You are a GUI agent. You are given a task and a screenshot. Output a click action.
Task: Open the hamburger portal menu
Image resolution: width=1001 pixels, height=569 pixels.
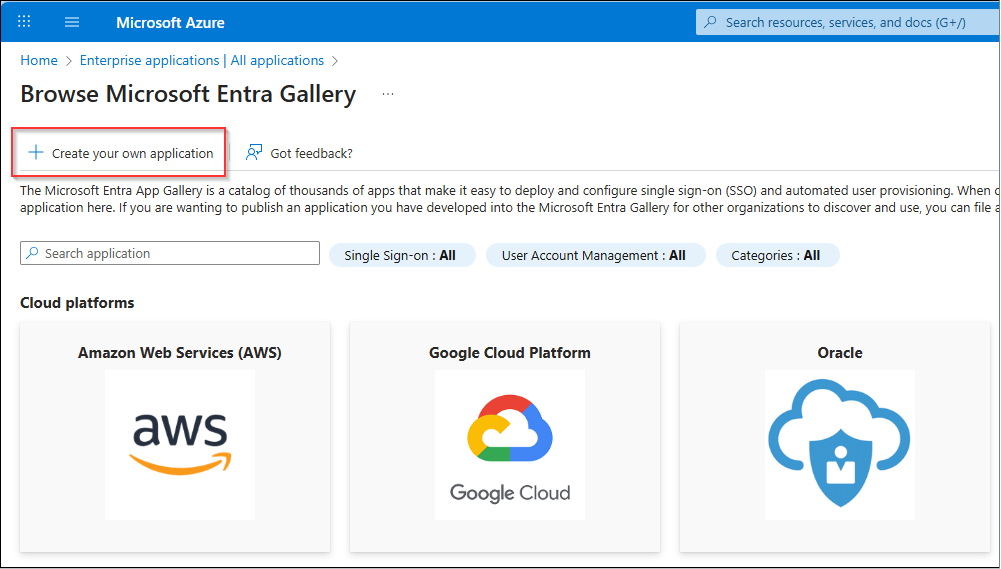(x=72, y=22)
